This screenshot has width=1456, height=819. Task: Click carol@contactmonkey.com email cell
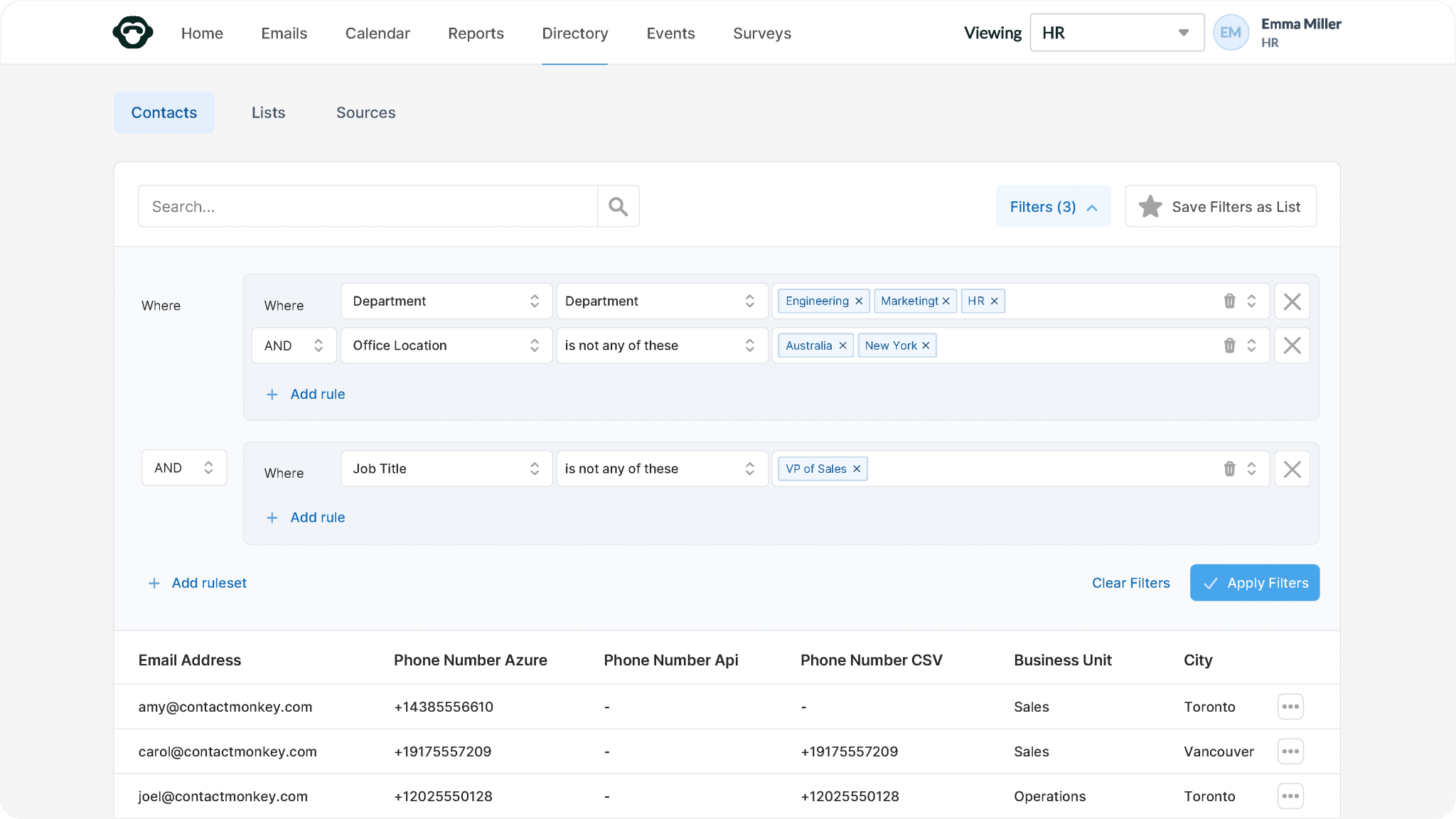click(227, 751)
